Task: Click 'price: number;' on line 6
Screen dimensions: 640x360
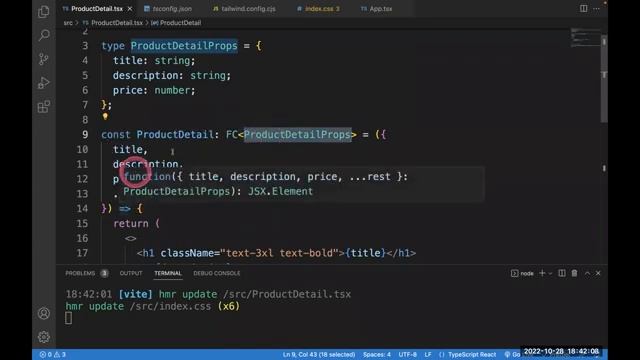Action: [x=154, y=90]
